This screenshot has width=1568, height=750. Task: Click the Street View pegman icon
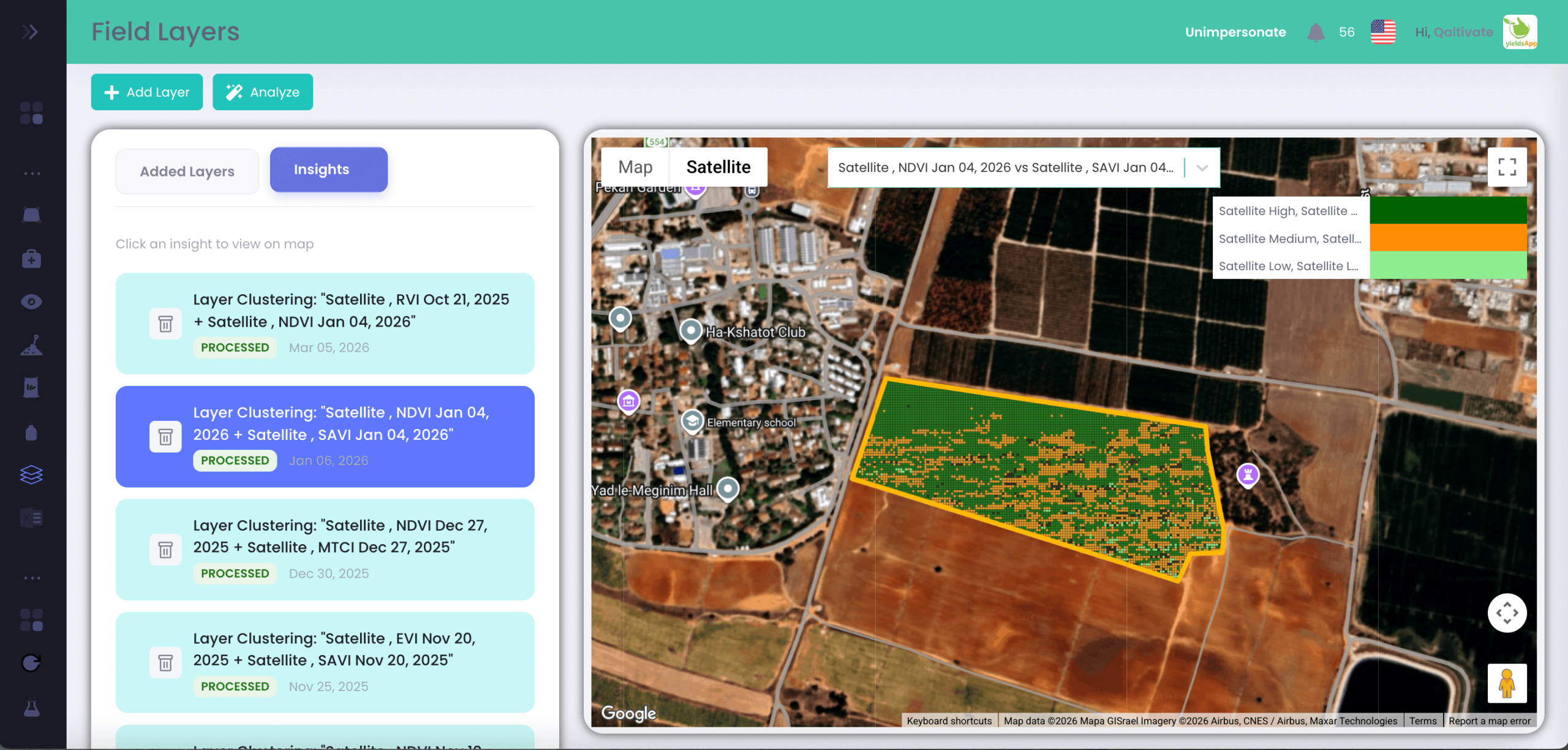[x=1507, y=683]
